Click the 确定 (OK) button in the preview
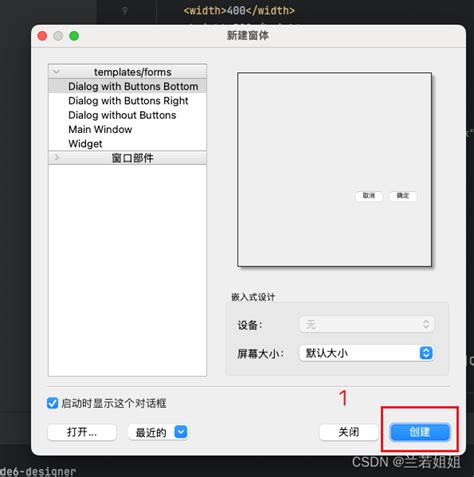Screen dimensions: 474x477 tap(403, 196)
